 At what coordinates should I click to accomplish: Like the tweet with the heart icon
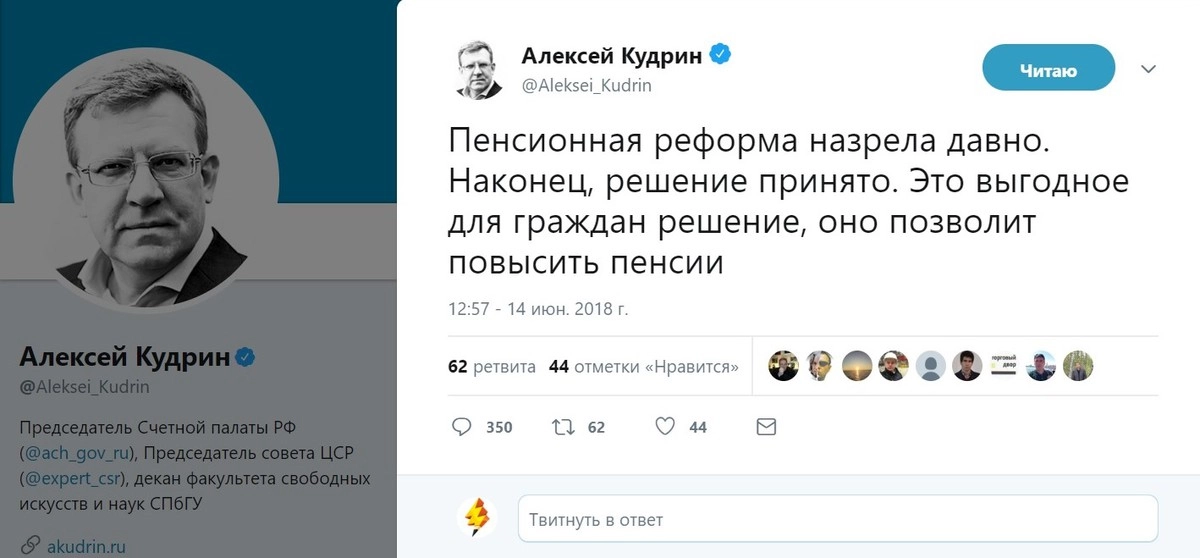pyautogui.click(x=665, y=427)
